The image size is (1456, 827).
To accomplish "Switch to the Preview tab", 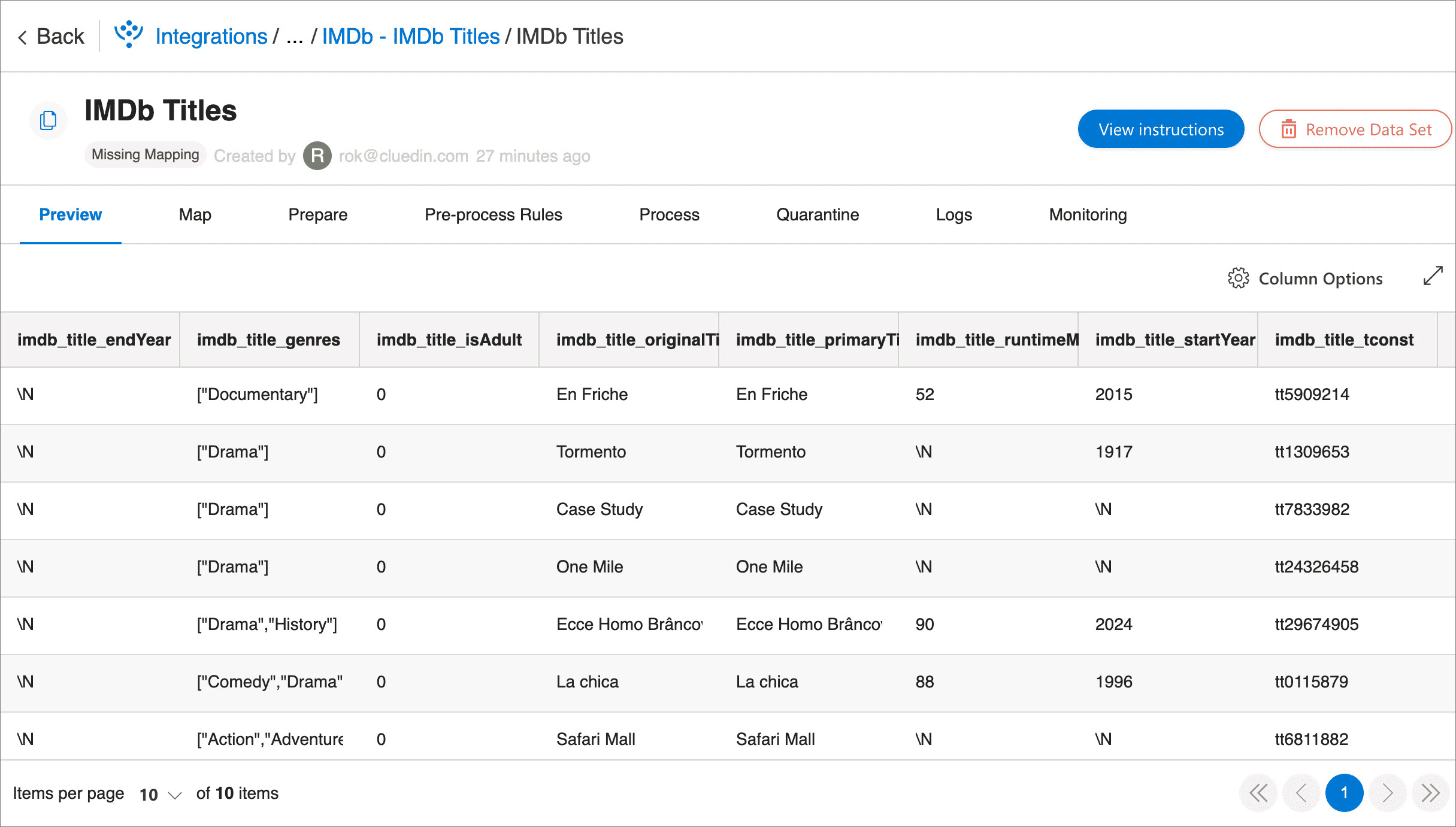I will [x=71, y=214].
